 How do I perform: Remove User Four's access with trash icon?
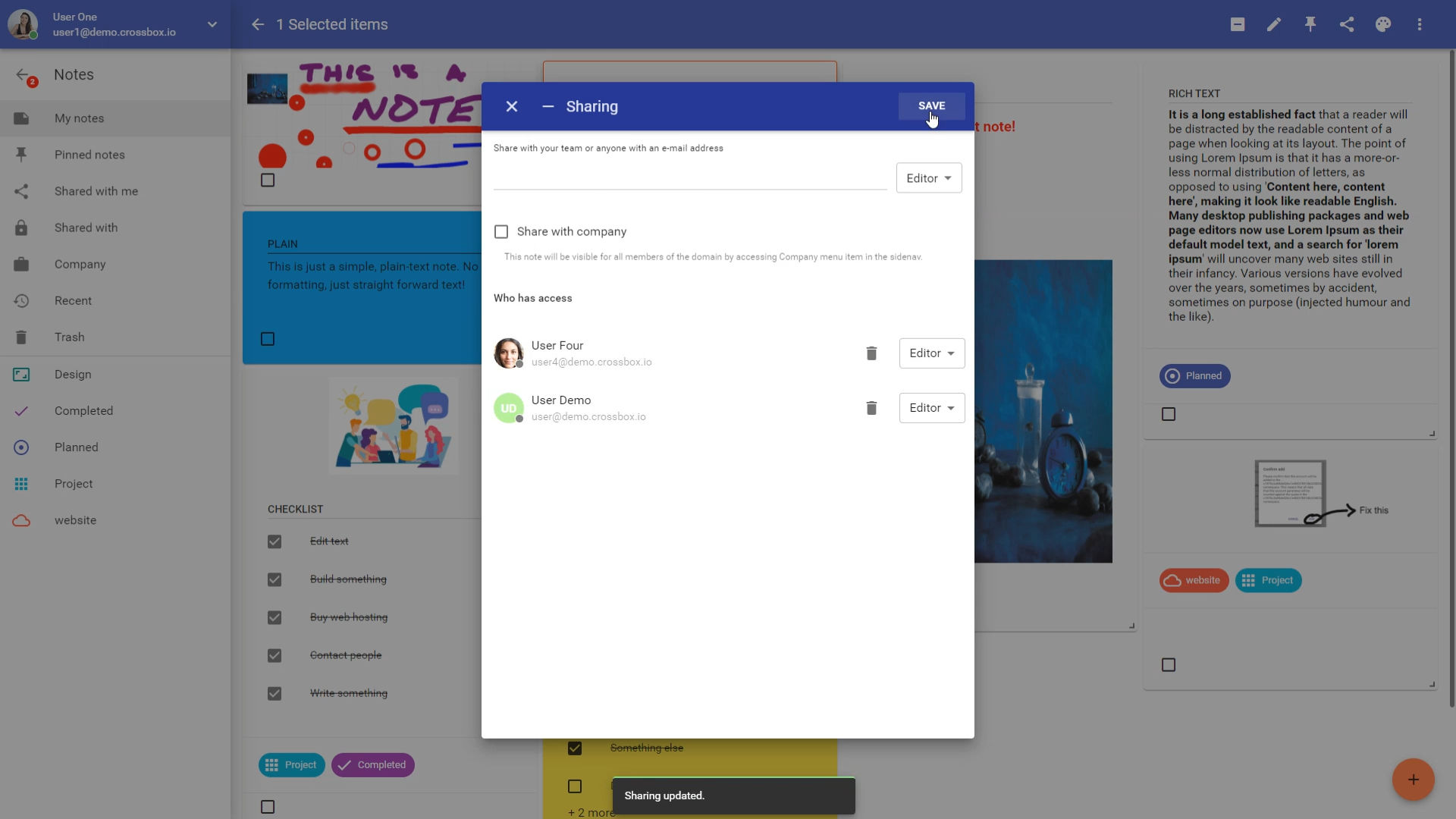click(x=871, y=353)
